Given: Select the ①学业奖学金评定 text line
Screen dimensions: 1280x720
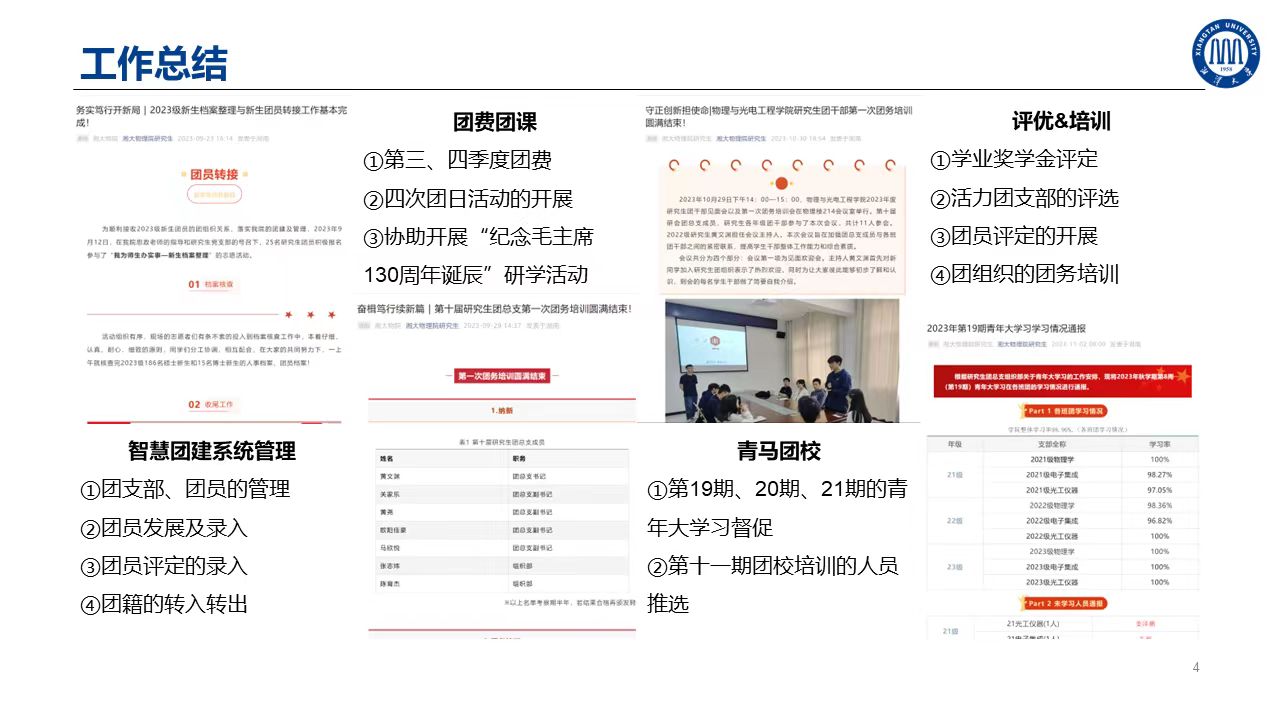Looking at the screenshot, I should pos(1014,160).
